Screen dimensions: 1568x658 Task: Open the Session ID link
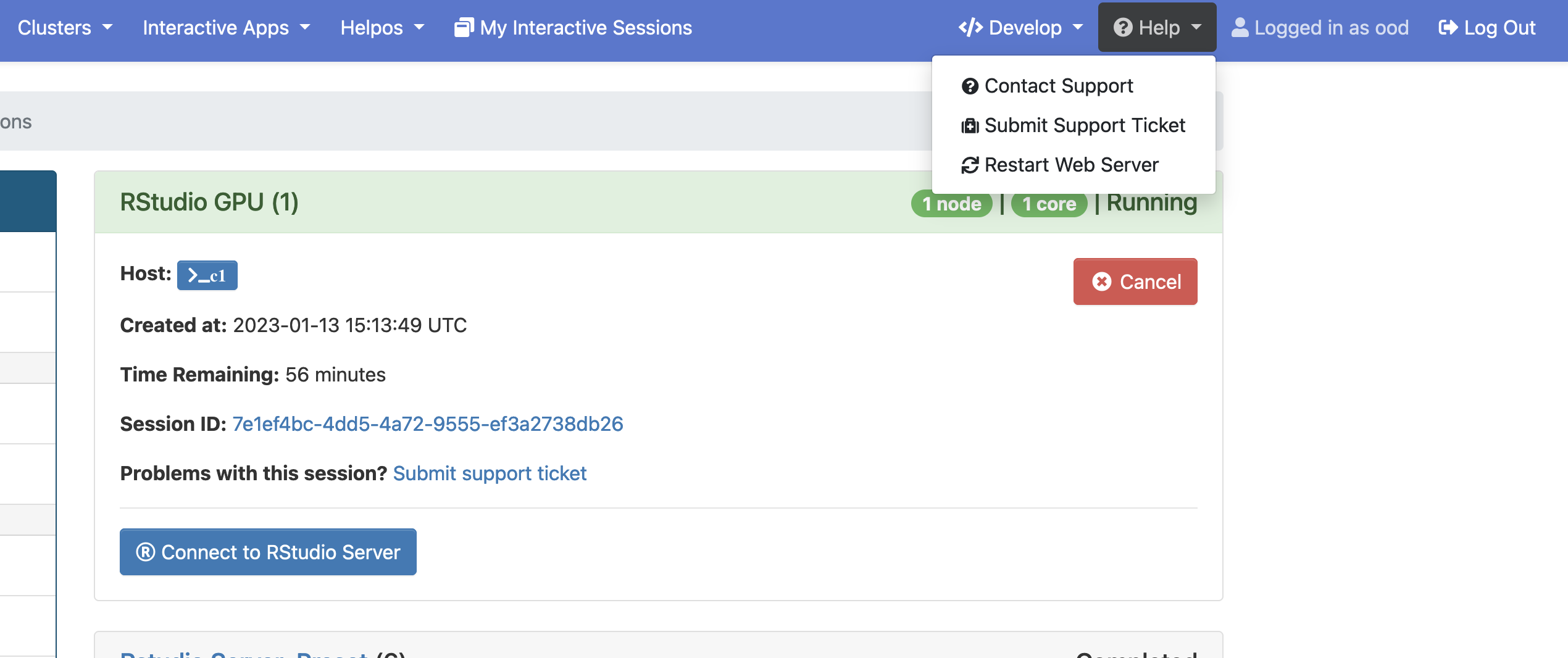pos(428,423)
